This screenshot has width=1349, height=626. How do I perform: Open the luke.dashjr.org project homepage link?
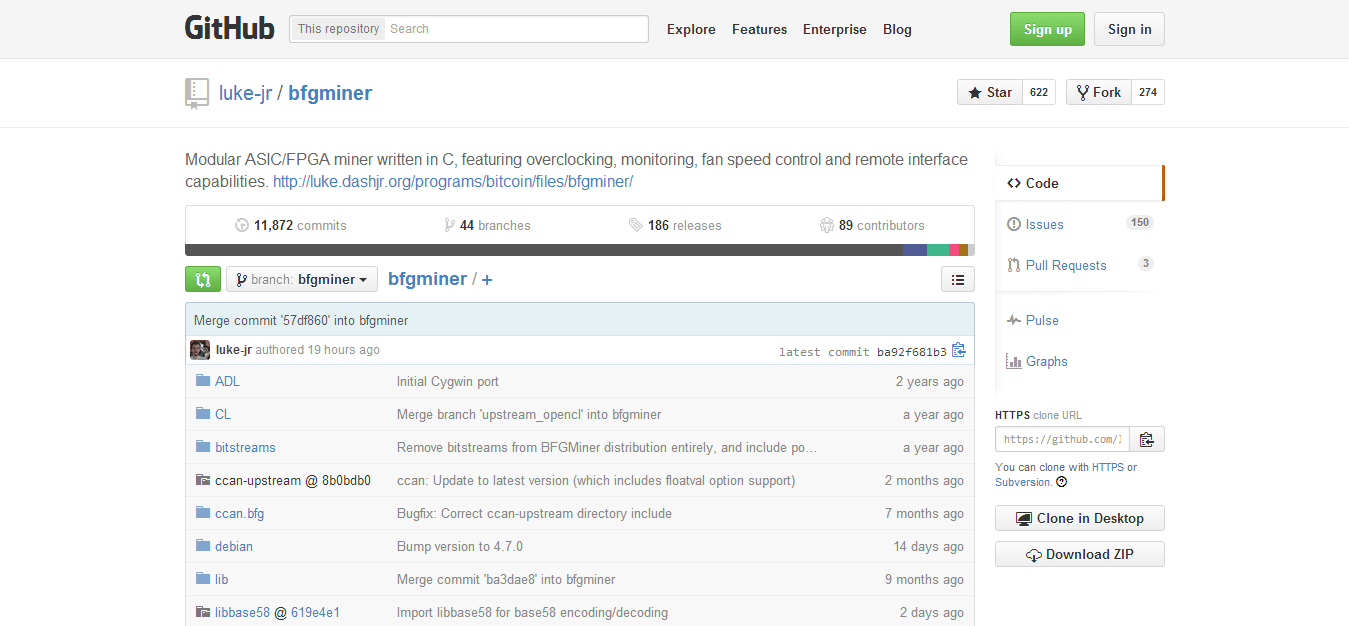coord(453,181)
